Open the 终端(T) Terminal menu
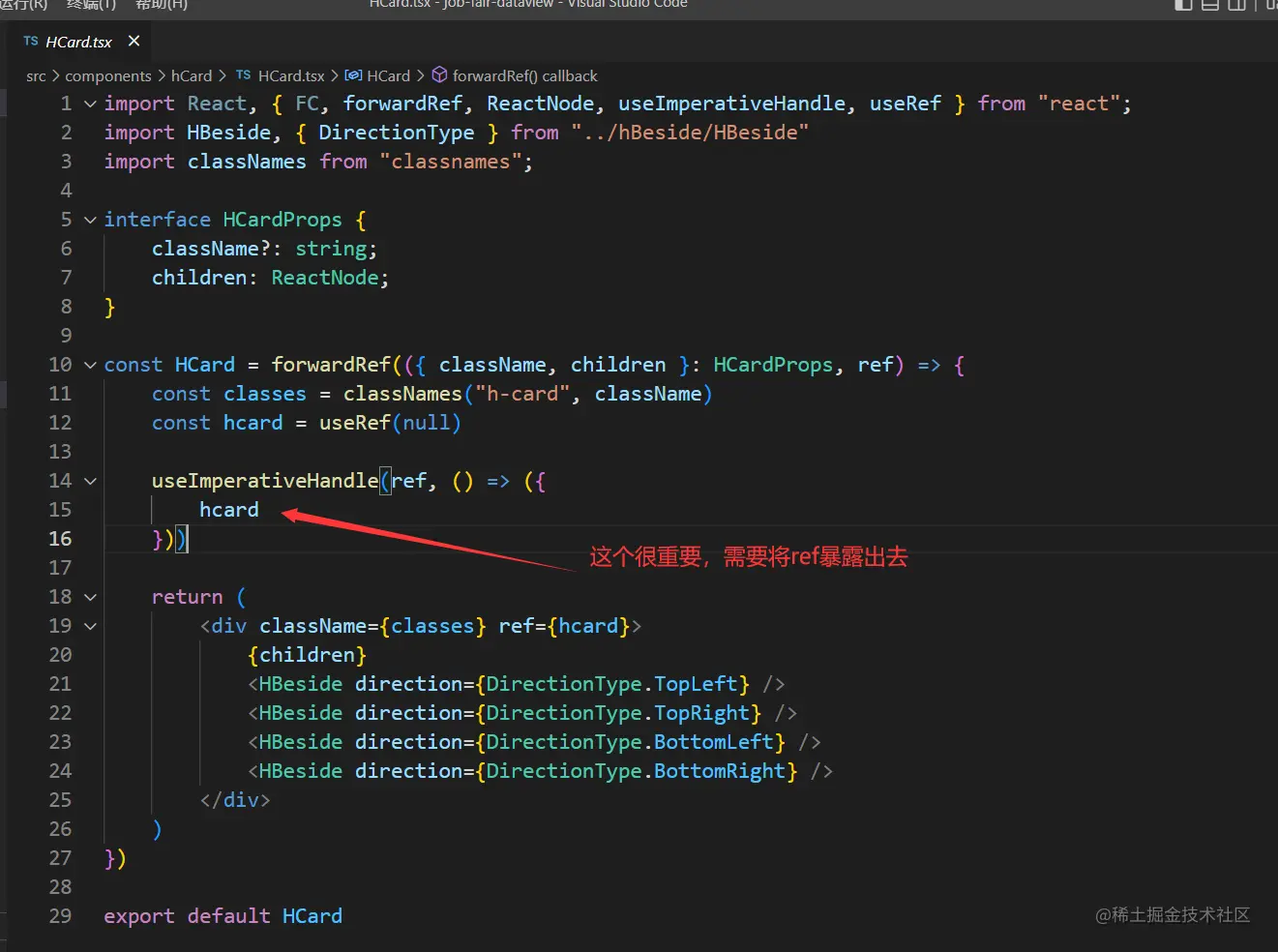1278x952 pixels. [x=91, y=4]
